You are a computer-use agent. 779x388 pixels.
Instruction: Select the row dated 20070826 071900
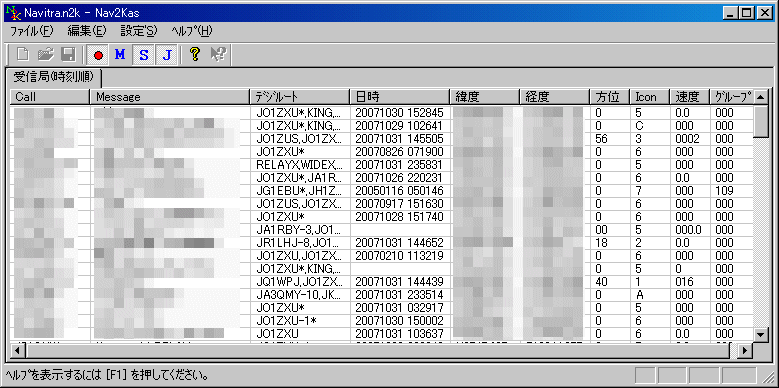pos(382,152)
